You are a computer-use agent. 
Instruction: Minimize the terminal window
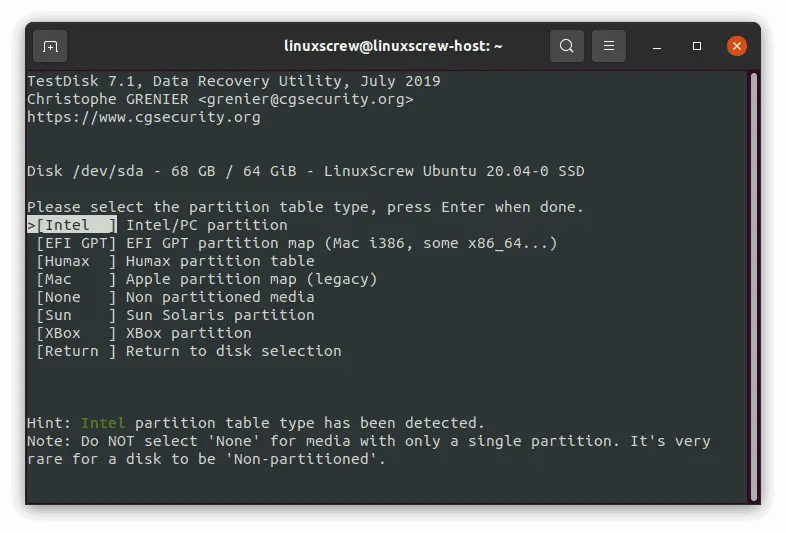(x=657, y=46)
